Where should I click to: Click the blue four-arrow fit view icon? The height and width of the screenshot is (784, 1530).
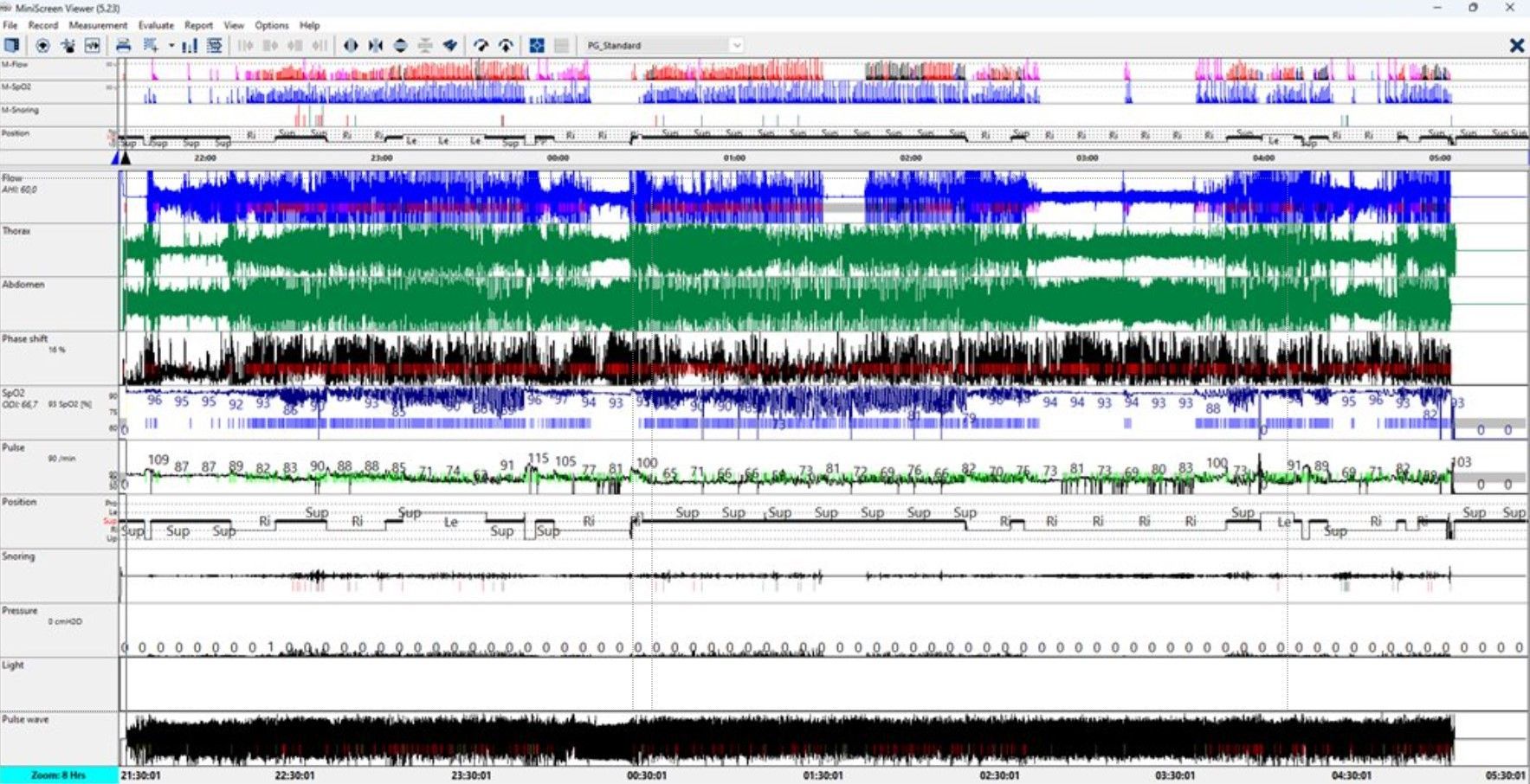click(x=537, y=45)
